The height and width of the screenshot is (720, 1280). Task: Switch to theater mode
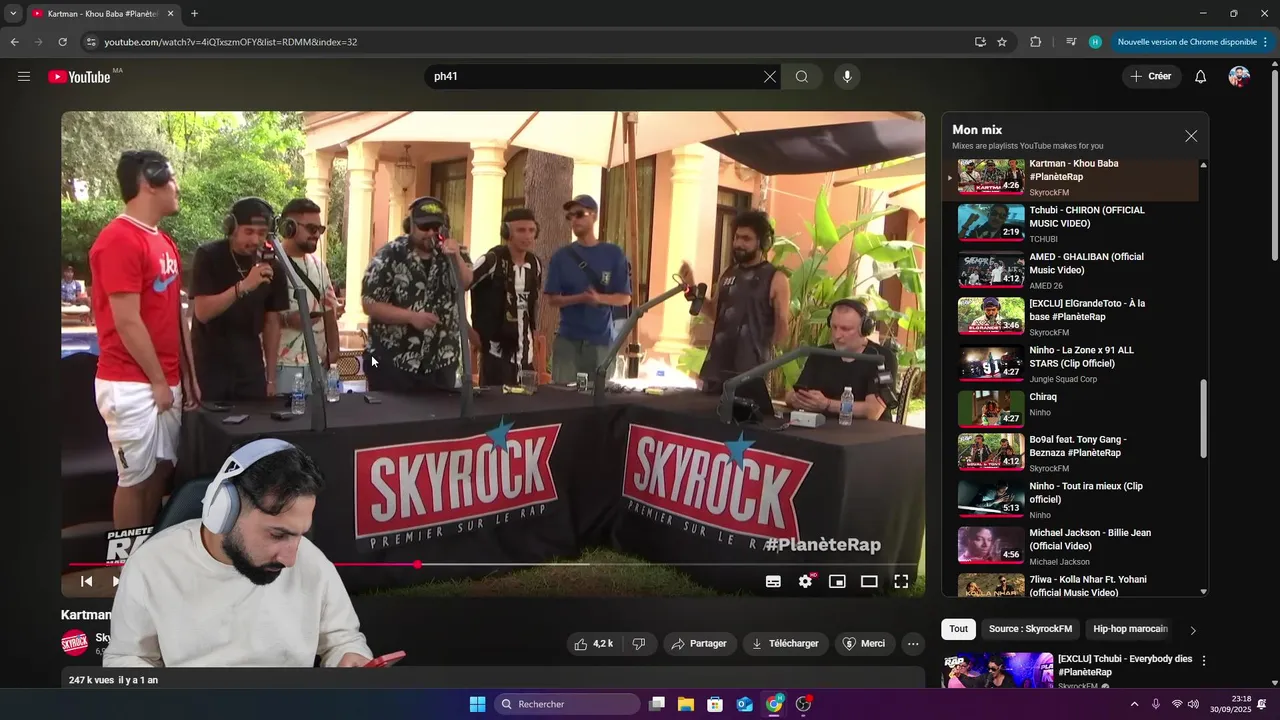click(869, 581)
